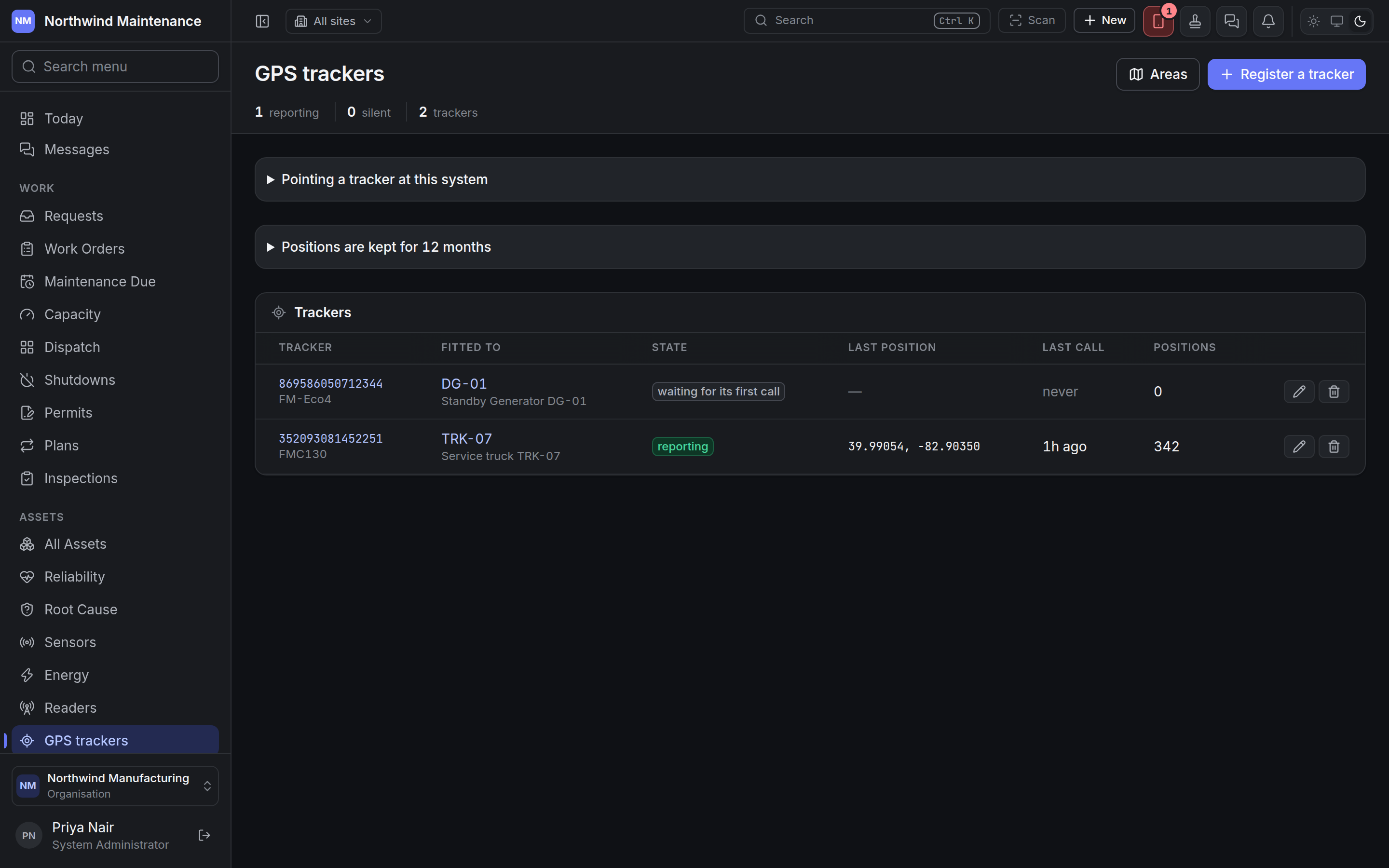Expand Positions are kept for 12 months
This screenshot has height=868, width=1389.
pyautogui.click(x=810, y=247)
